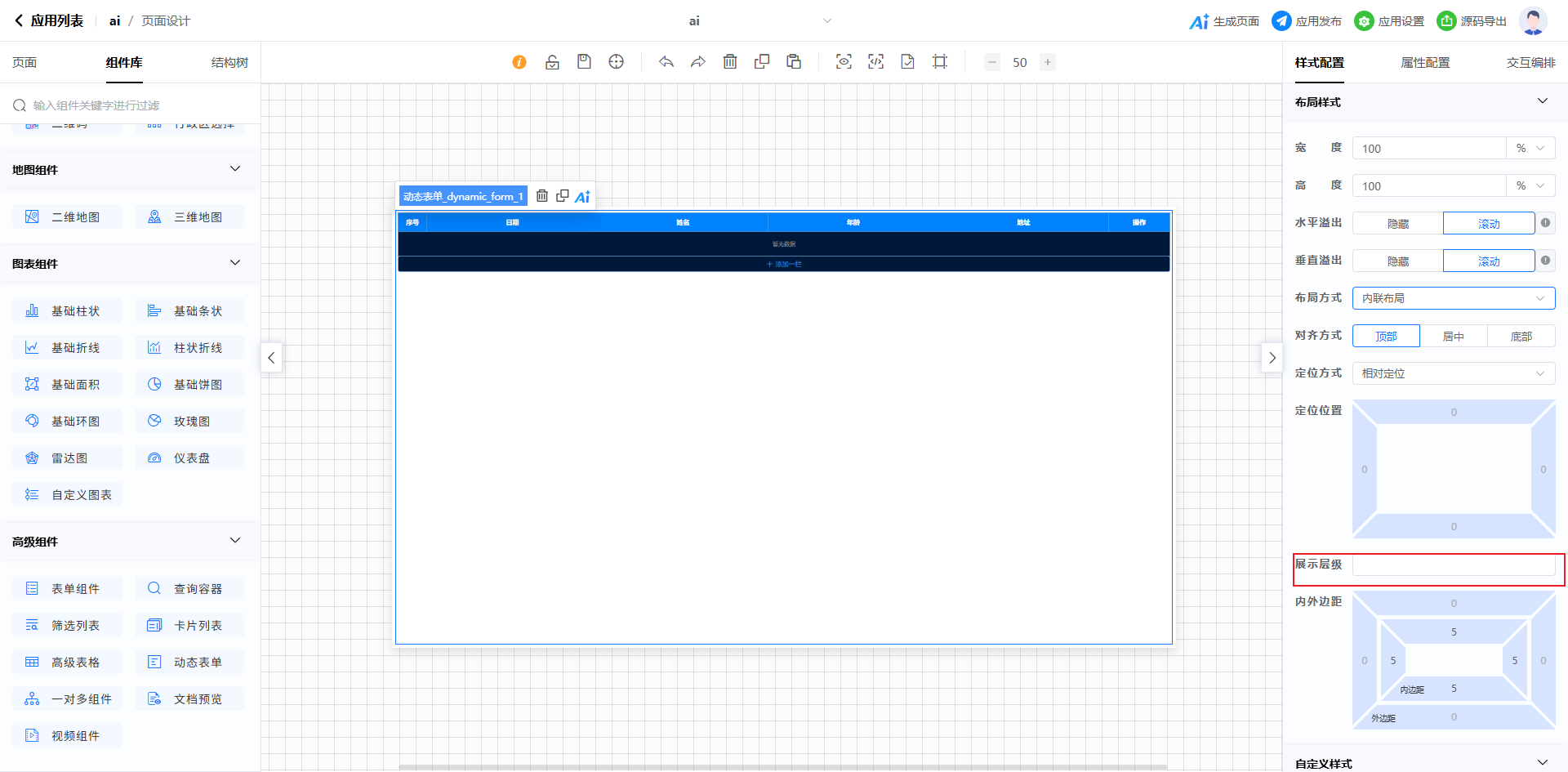
Task: Open the 定位方式 dropdown
Action: coord(1453,374)
